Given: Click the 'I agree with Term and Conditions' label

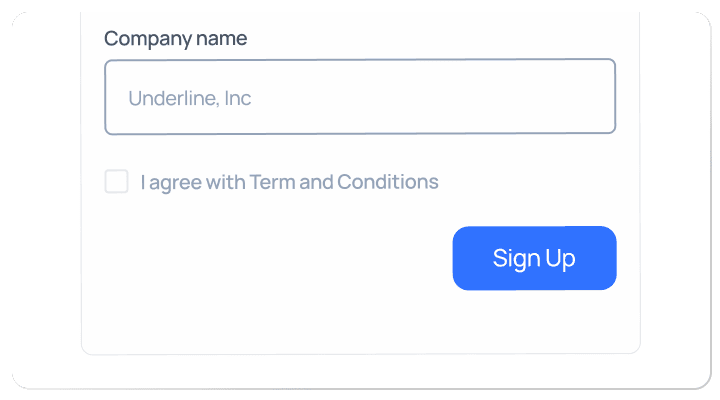Looking at the screenshot, I should [x=289, y=182].
